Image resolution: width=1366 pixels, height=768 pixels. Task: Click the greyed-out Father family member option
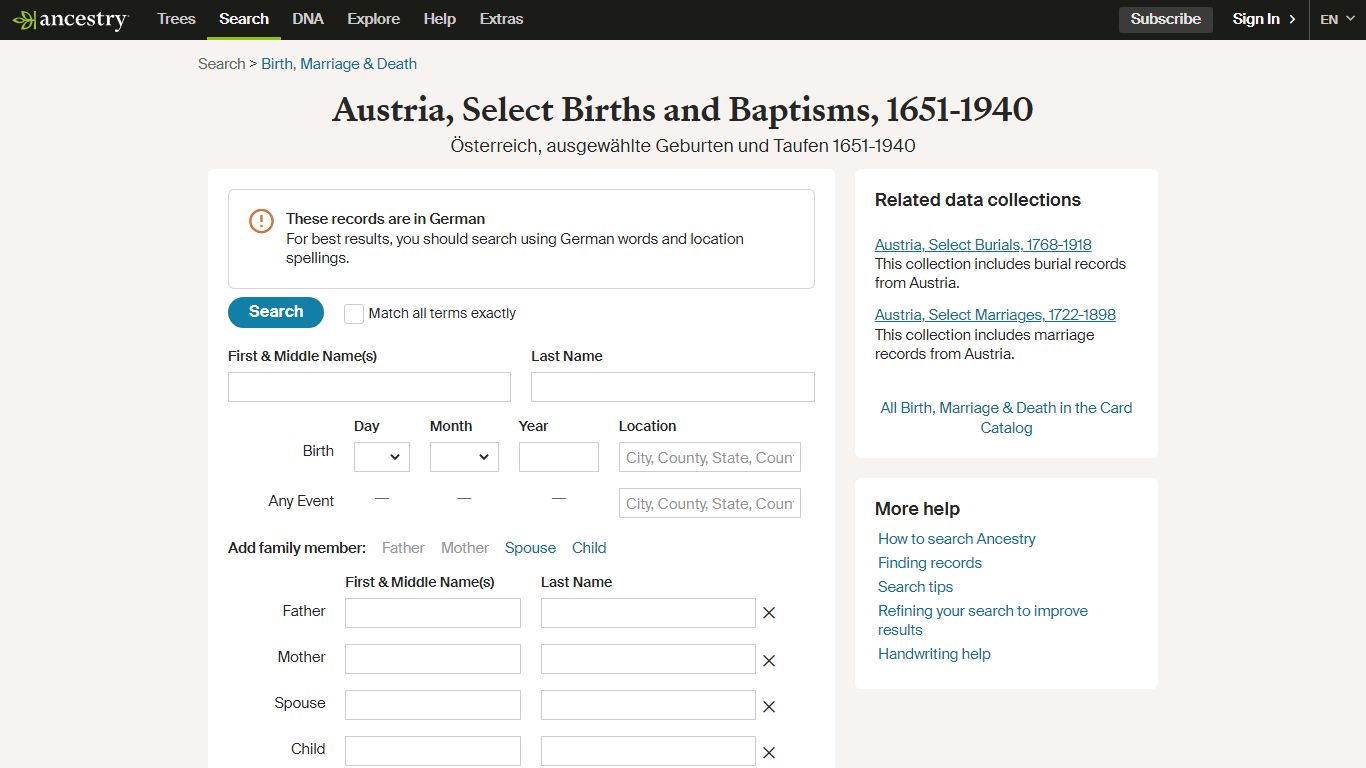[403, 548]
